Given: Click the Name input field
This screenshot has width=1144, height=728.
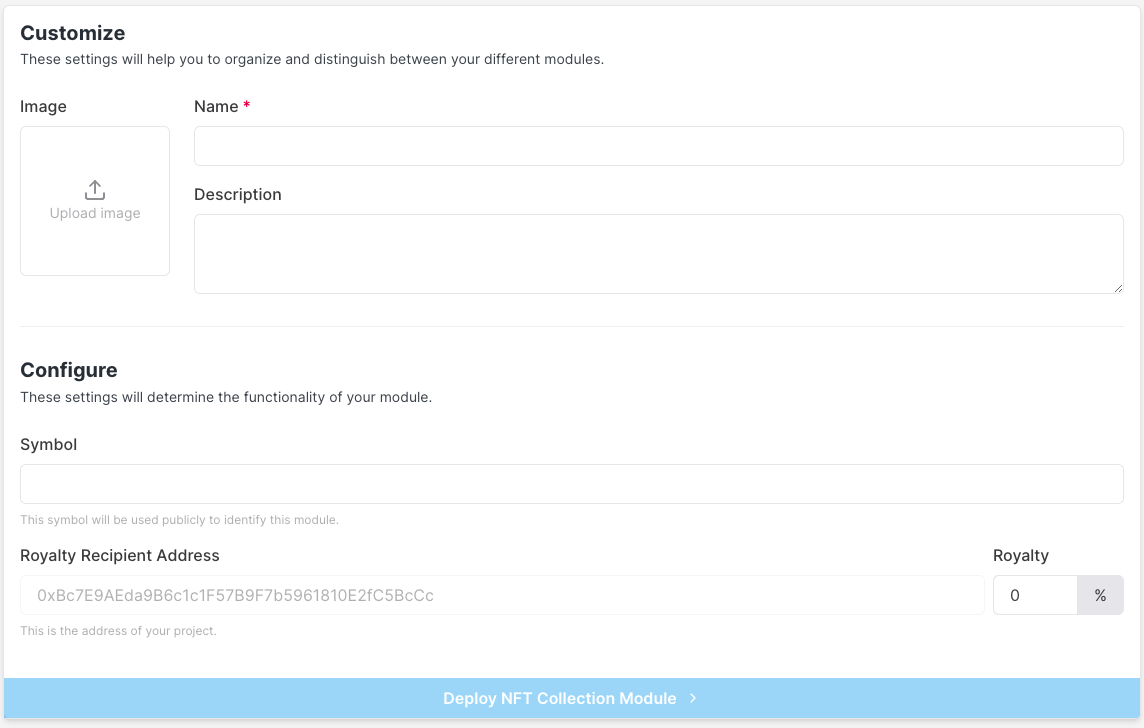Looking at the screenshot, I should [658, 146].
